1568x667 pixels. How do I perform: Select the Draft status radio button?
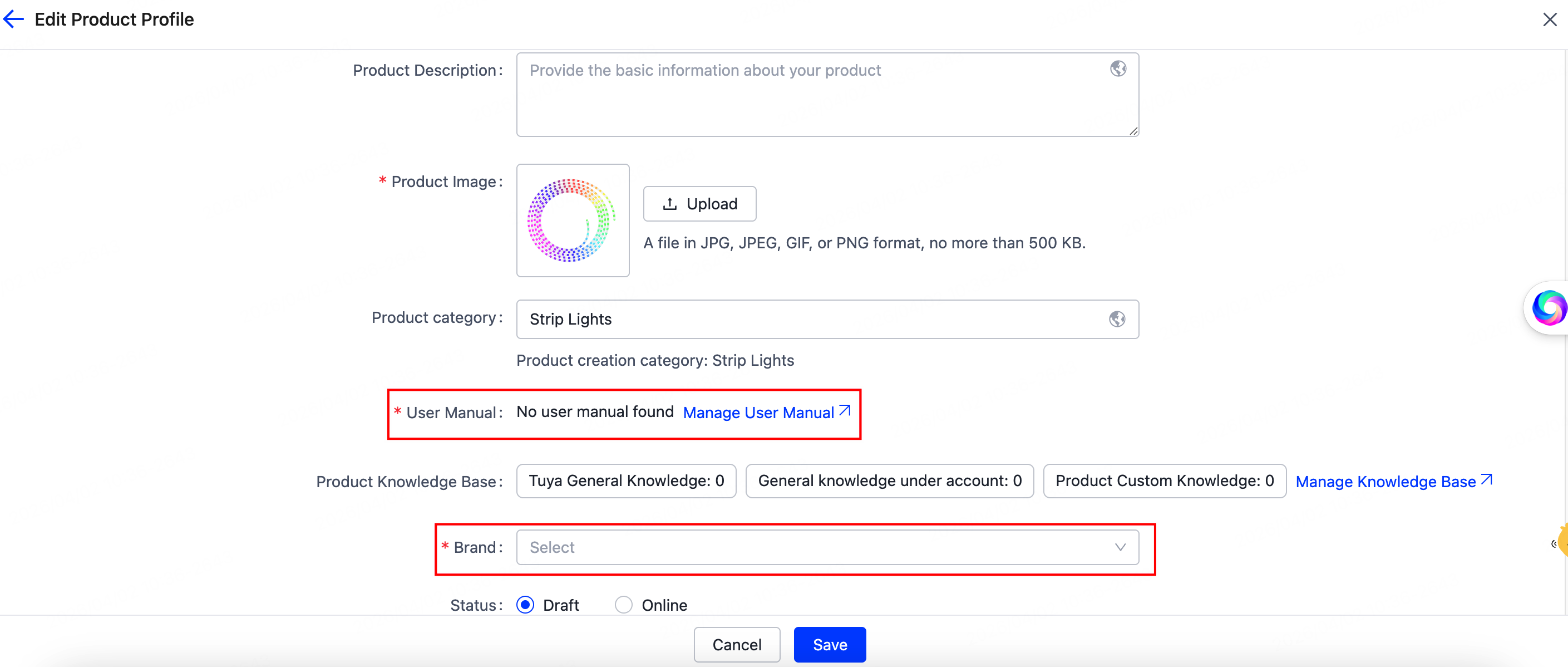(x=525, y=604)
